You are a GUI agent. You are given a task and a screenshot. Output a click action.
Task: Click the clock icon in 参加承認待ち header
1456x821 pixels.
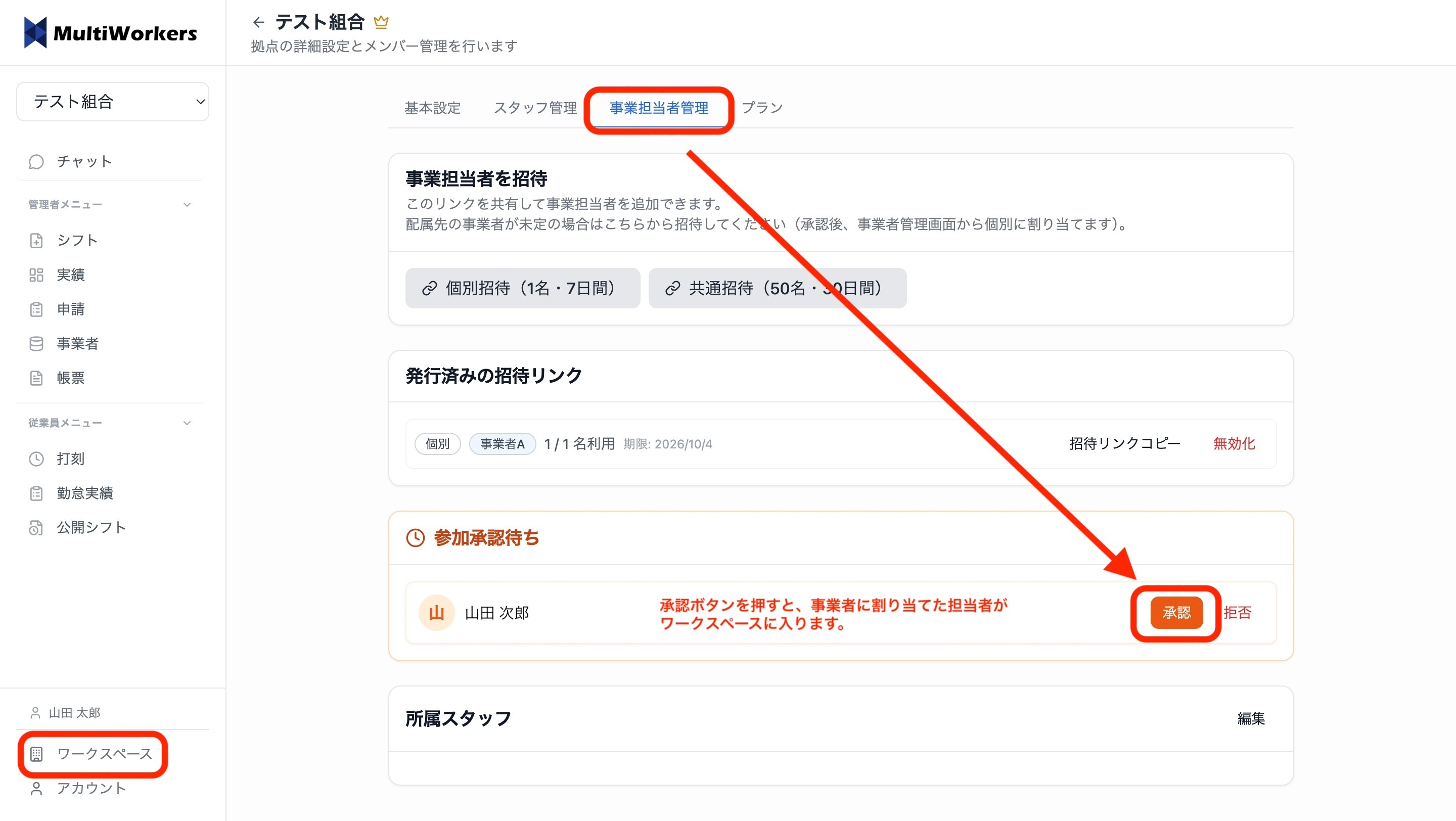[x=416, y=538]
